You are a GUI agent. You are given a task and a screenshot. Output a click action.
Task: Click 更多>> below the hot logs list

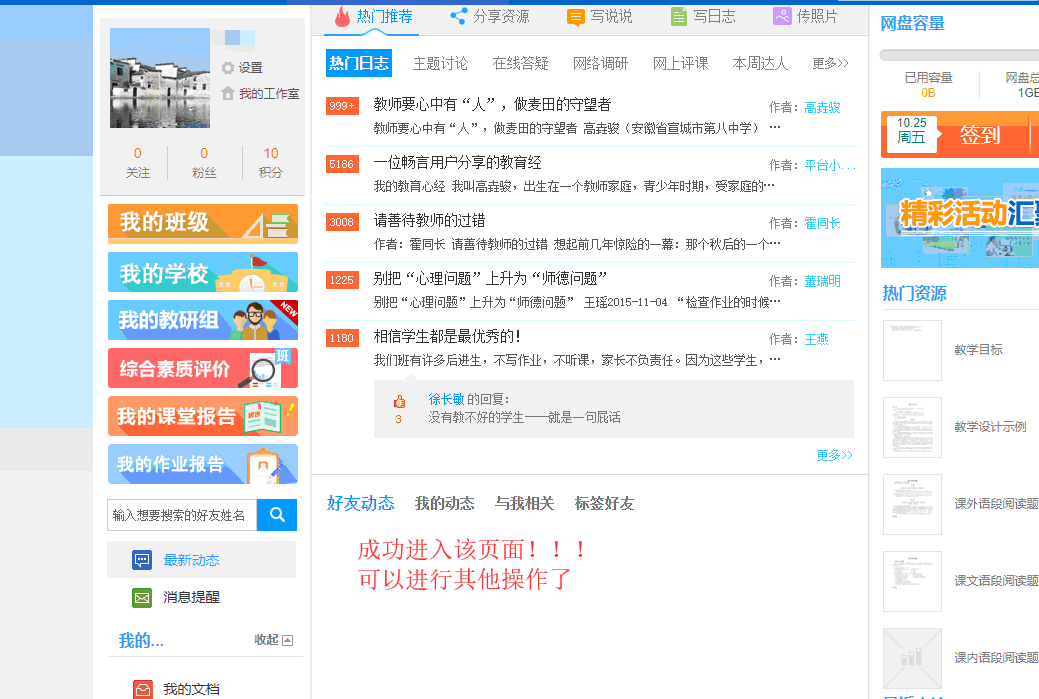coord(834,455)
